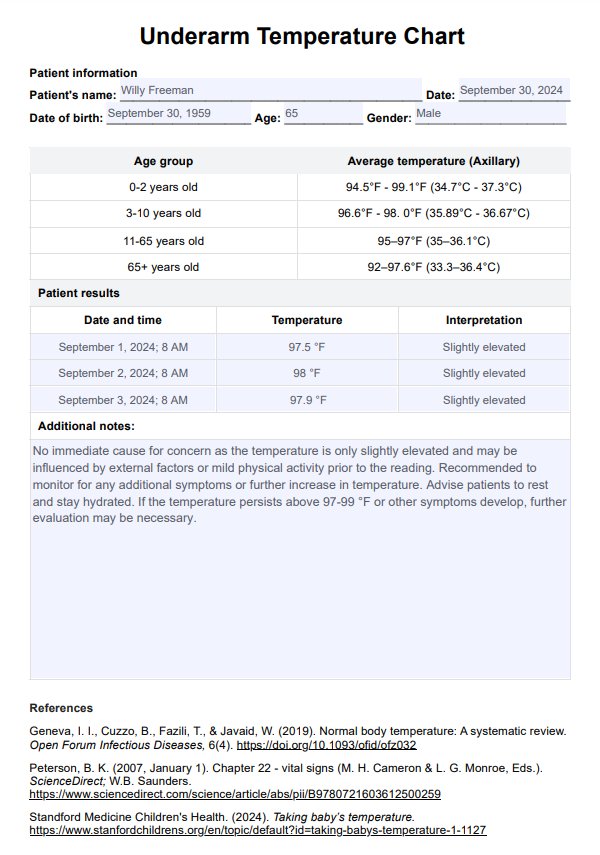The height and width of the screenshot is (855, 600).
Task: Click the Patient's name field
Action: [268, 91]
